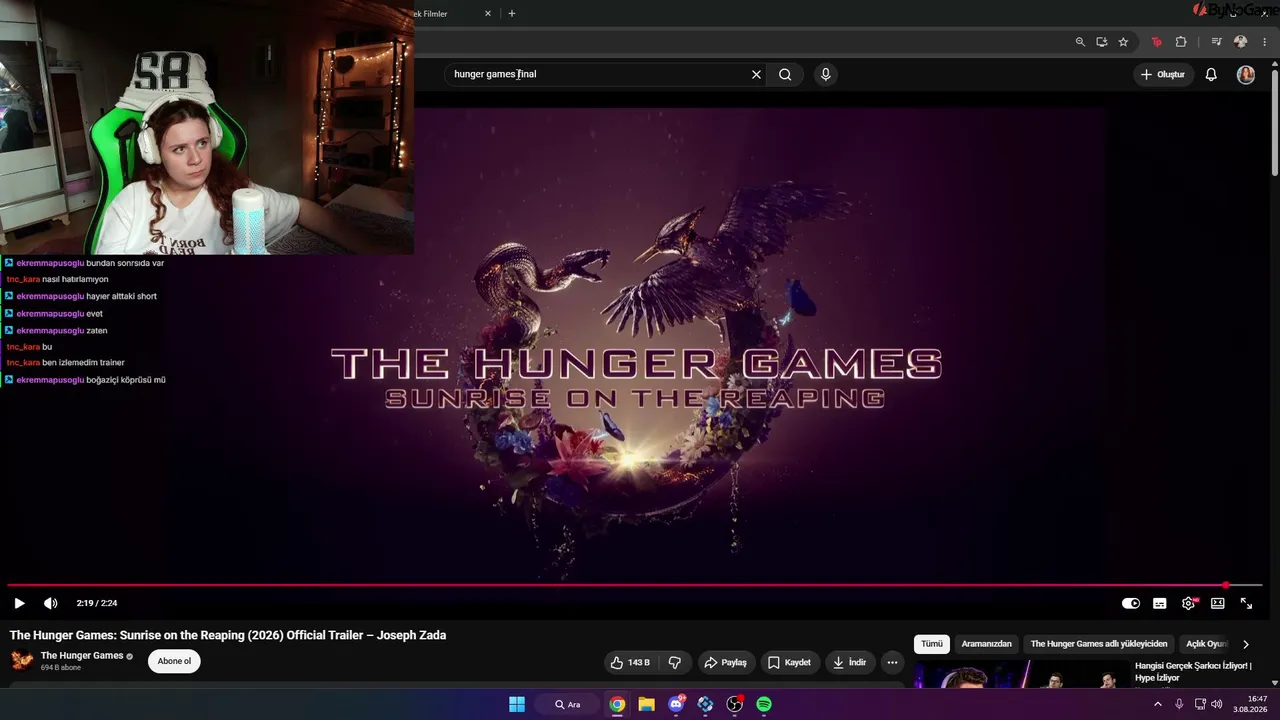Image resolution: width=1280 pixels, height=720 pixels.
Task: Open system tray volume control
Action: pos(1216,704)
